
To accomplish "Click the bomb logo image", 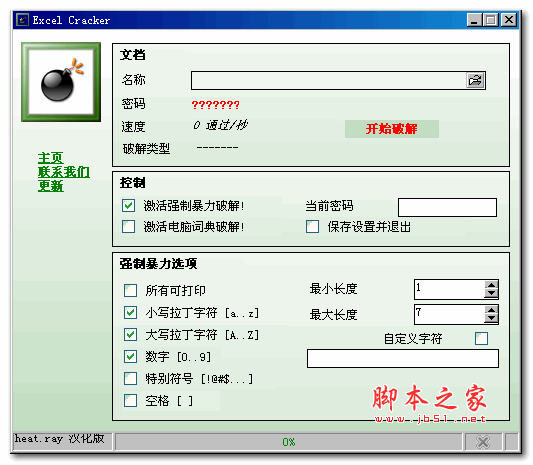I will point(61,82).
